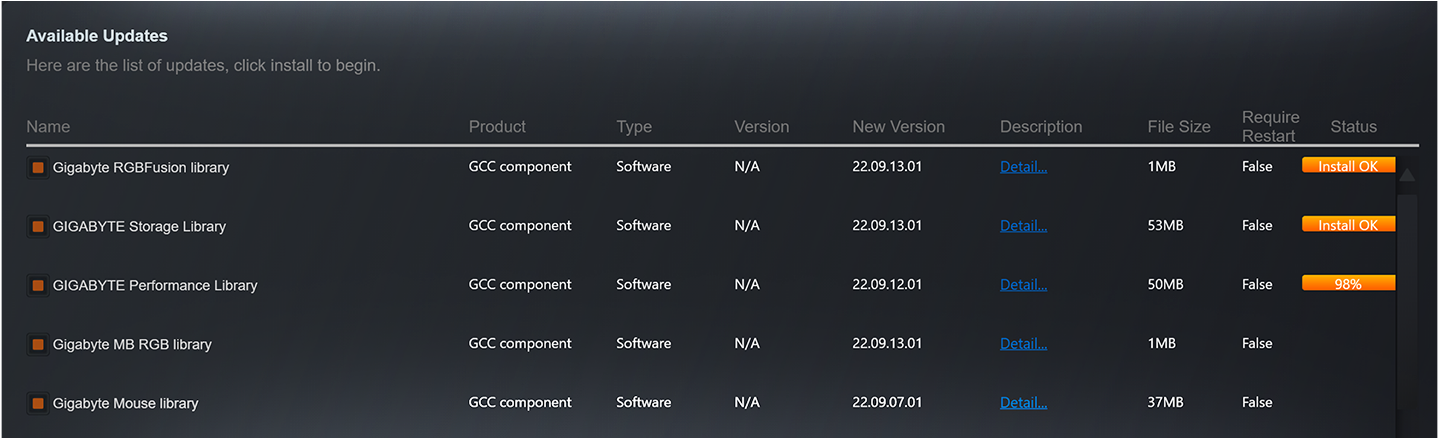The height and width of the screenshot is (439, 1439).
Task: Open Detail link for GIGABYTE Performance Library
Action: [1023, 285]
